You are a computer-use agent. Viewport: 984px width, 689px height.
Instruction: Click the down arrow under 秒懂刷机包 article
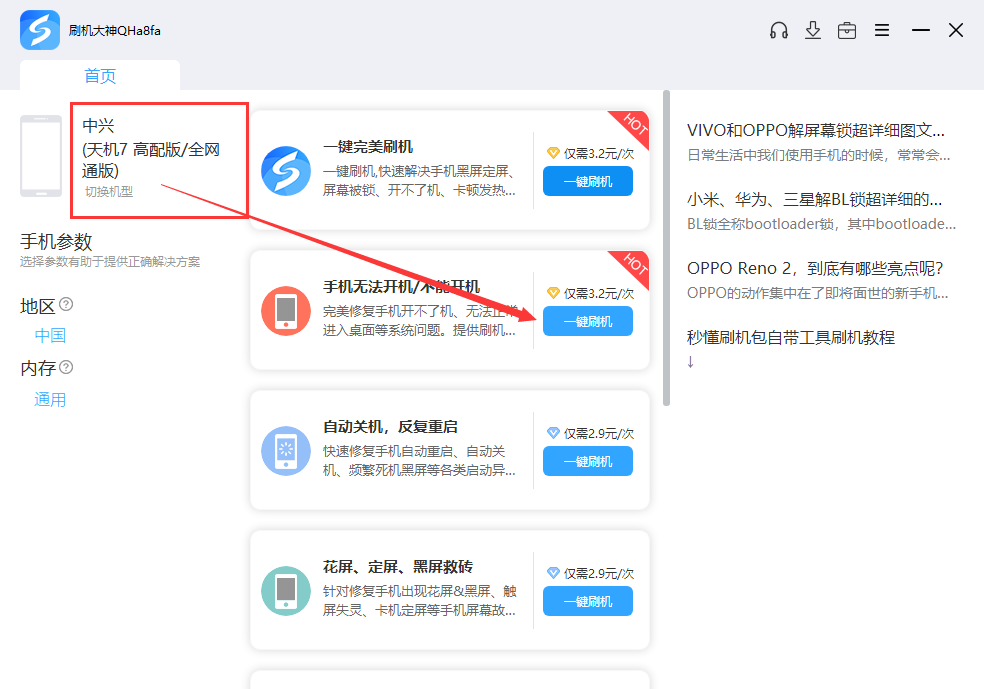point(692,361)
